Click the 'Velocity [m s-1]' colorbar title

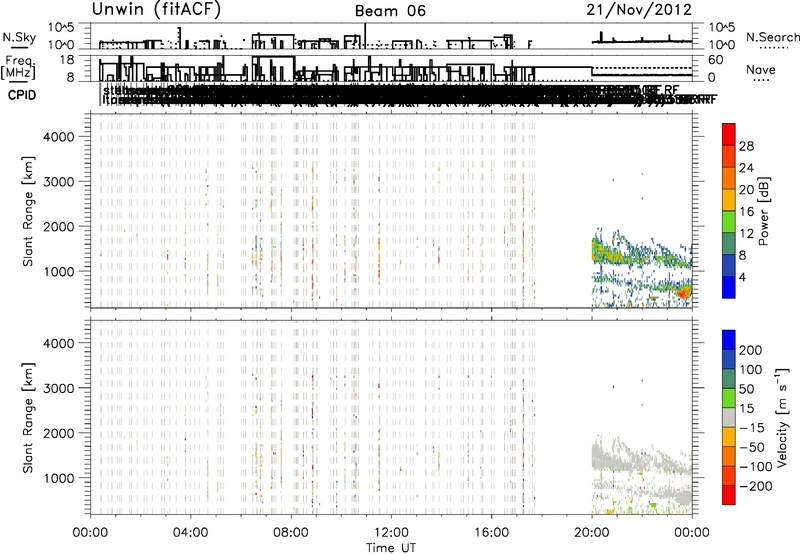(782, 417)
